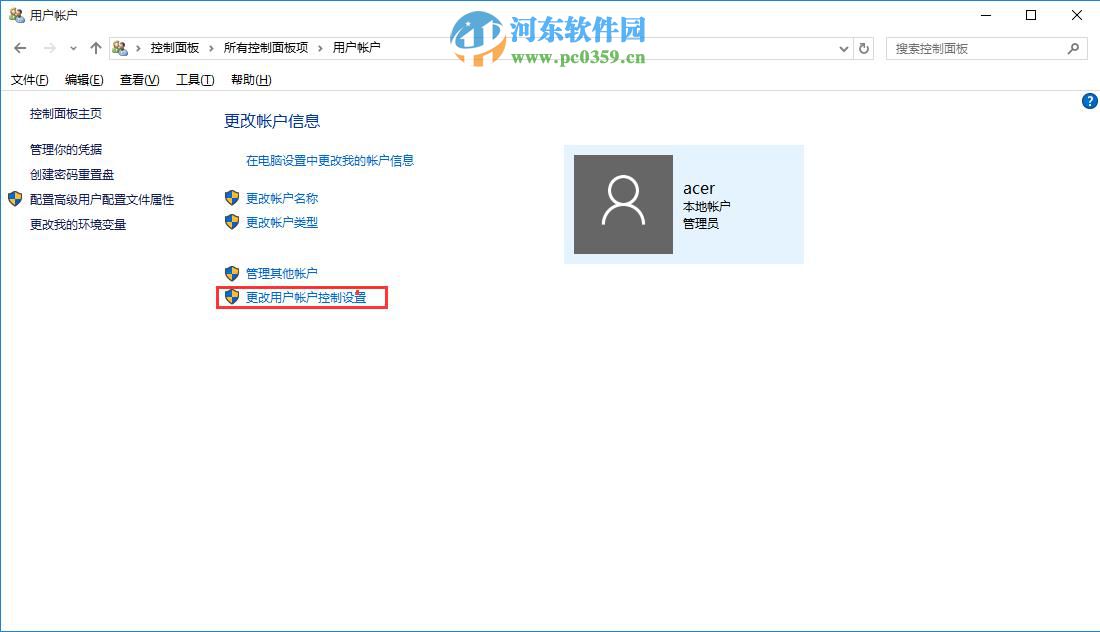Click the search magnifier icon
The height and width of the screenshot is (632, 1100).
[x=1073, y=48]
